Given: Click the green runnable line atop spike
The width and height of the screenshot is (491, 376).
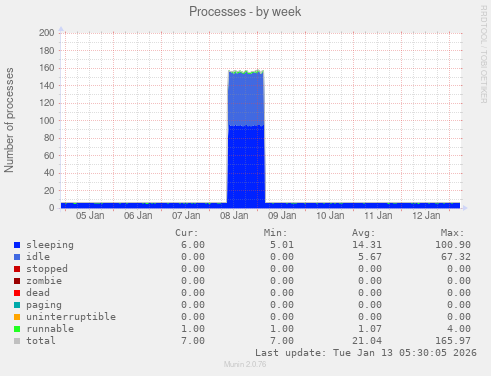Looking at the screenshot, I should click(246, 72).
